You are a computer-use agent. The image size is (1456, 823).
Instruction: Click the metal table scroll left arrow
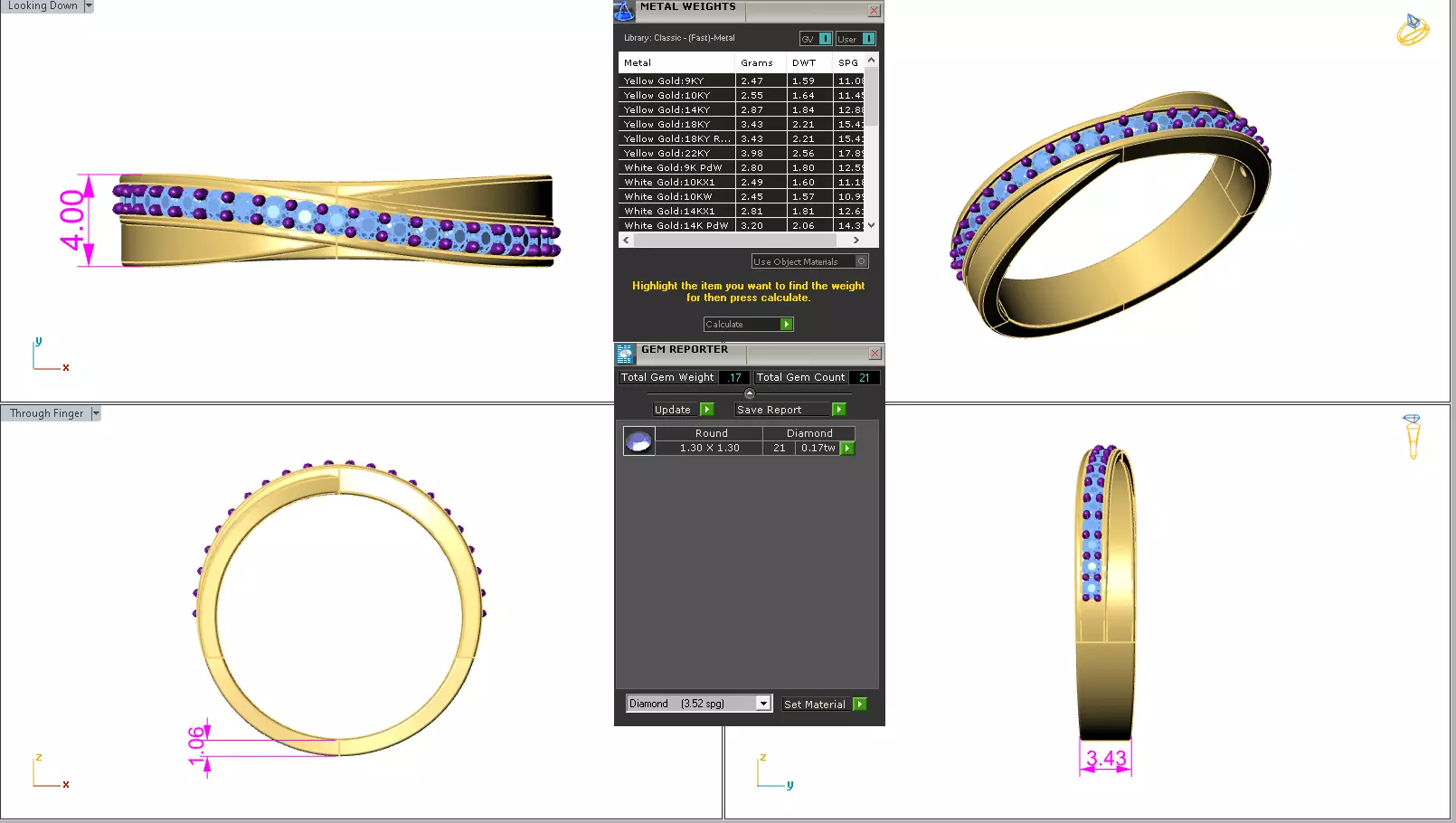click(626, 241)
